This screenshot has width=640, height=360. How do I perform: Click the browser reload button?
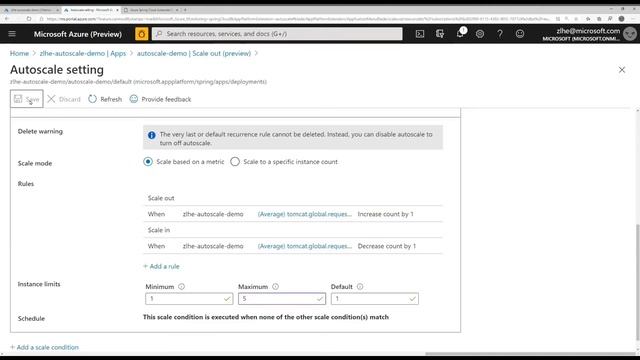pos(29,19)
